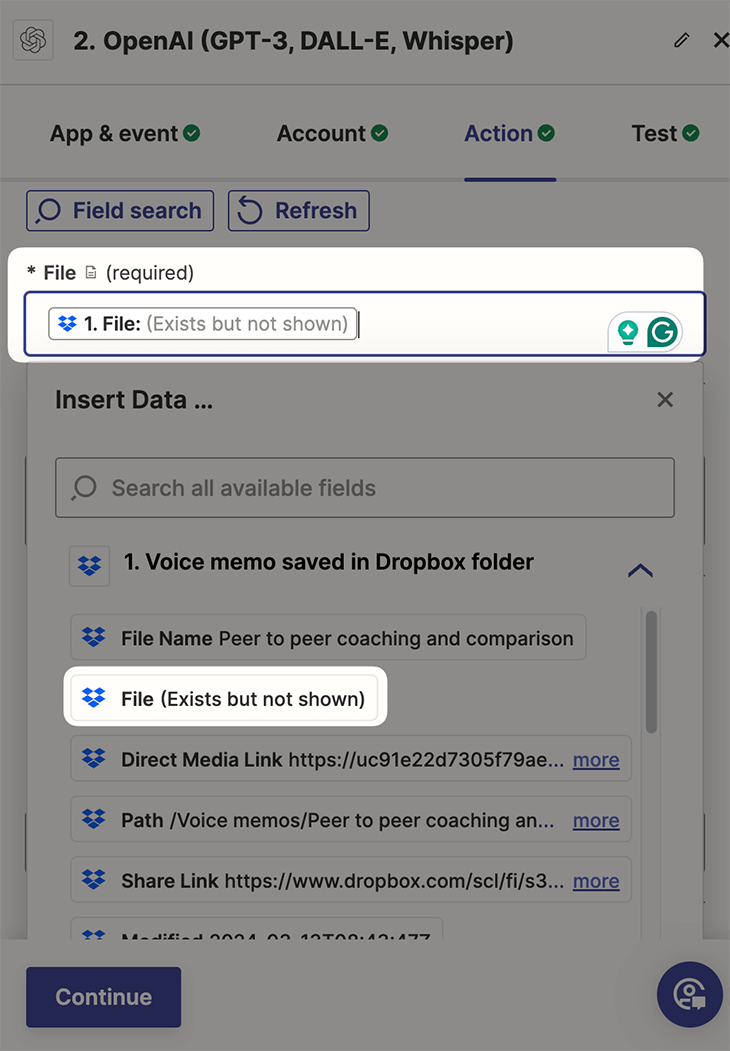Viewport: 730px width, 1051px height.
Task: Close the OpenAI step editor panel
Action: 721,40
